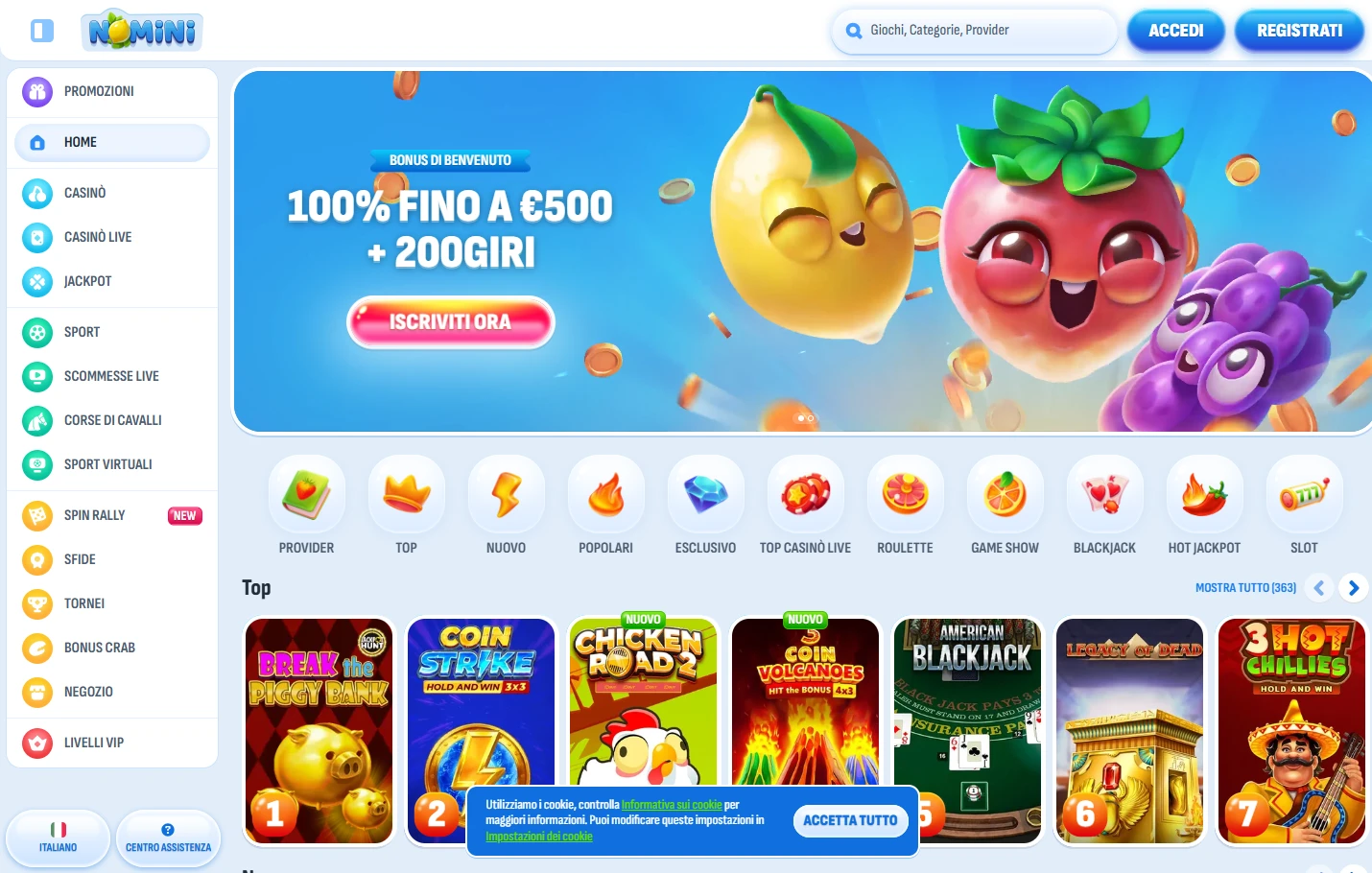Select the Blackjack cards category icon
Viewport: 1372px width, 873px height.
[1105, 494]
